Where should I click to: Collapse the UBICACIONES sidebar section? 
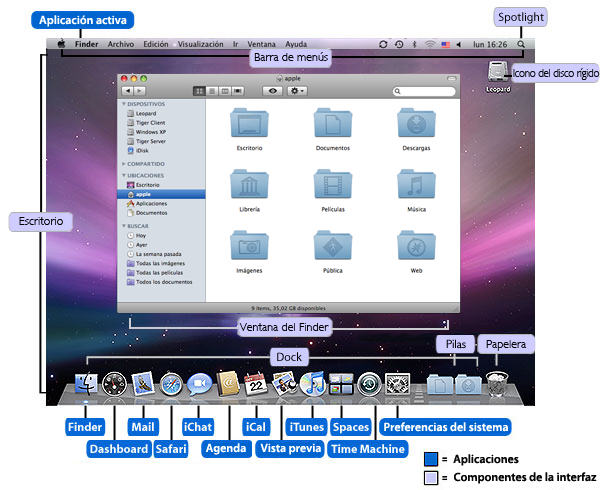click(124, 175)
